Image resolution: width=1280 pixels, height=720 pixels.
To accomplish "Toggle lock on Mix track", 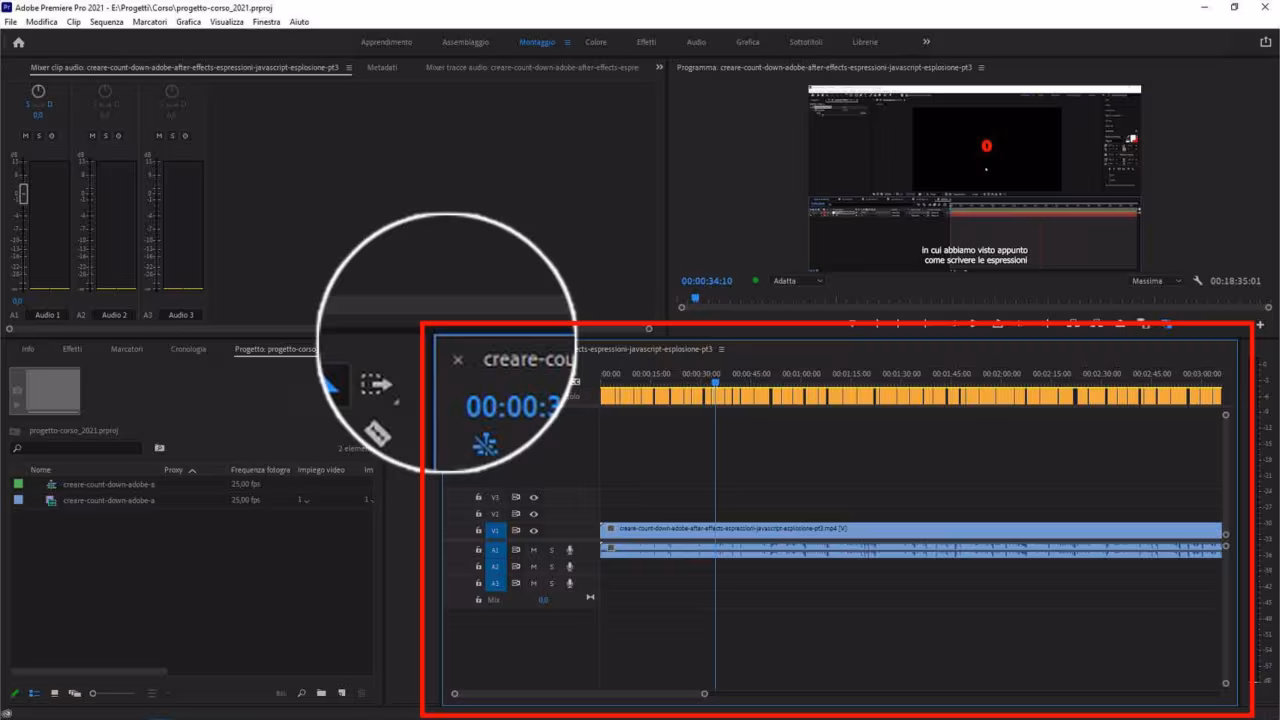I will [x=478, y=599].
